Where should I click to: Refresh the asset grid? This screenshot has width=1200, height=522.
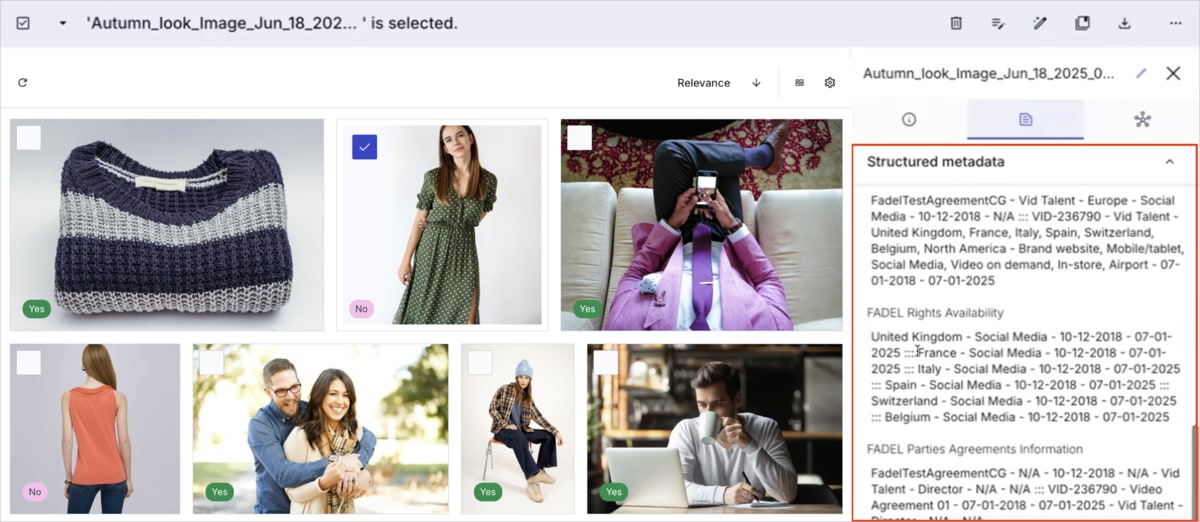pyautogui.click(x=23, y=83)
